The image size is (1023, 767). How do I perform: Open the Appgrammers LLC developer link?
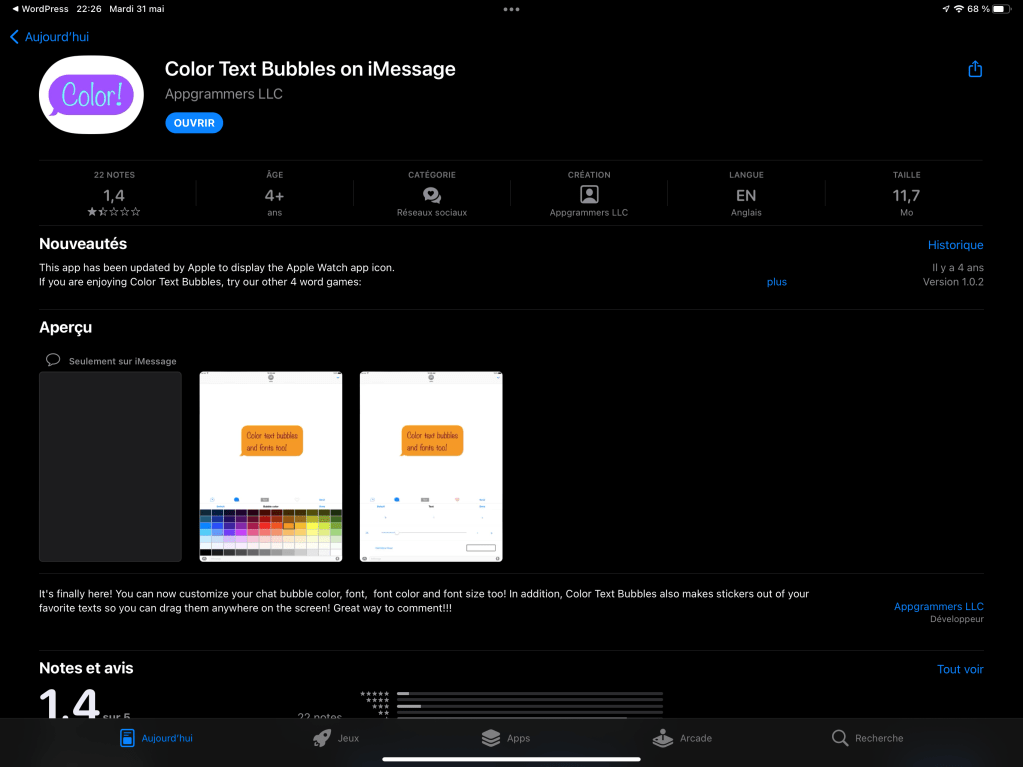[938, 607]
